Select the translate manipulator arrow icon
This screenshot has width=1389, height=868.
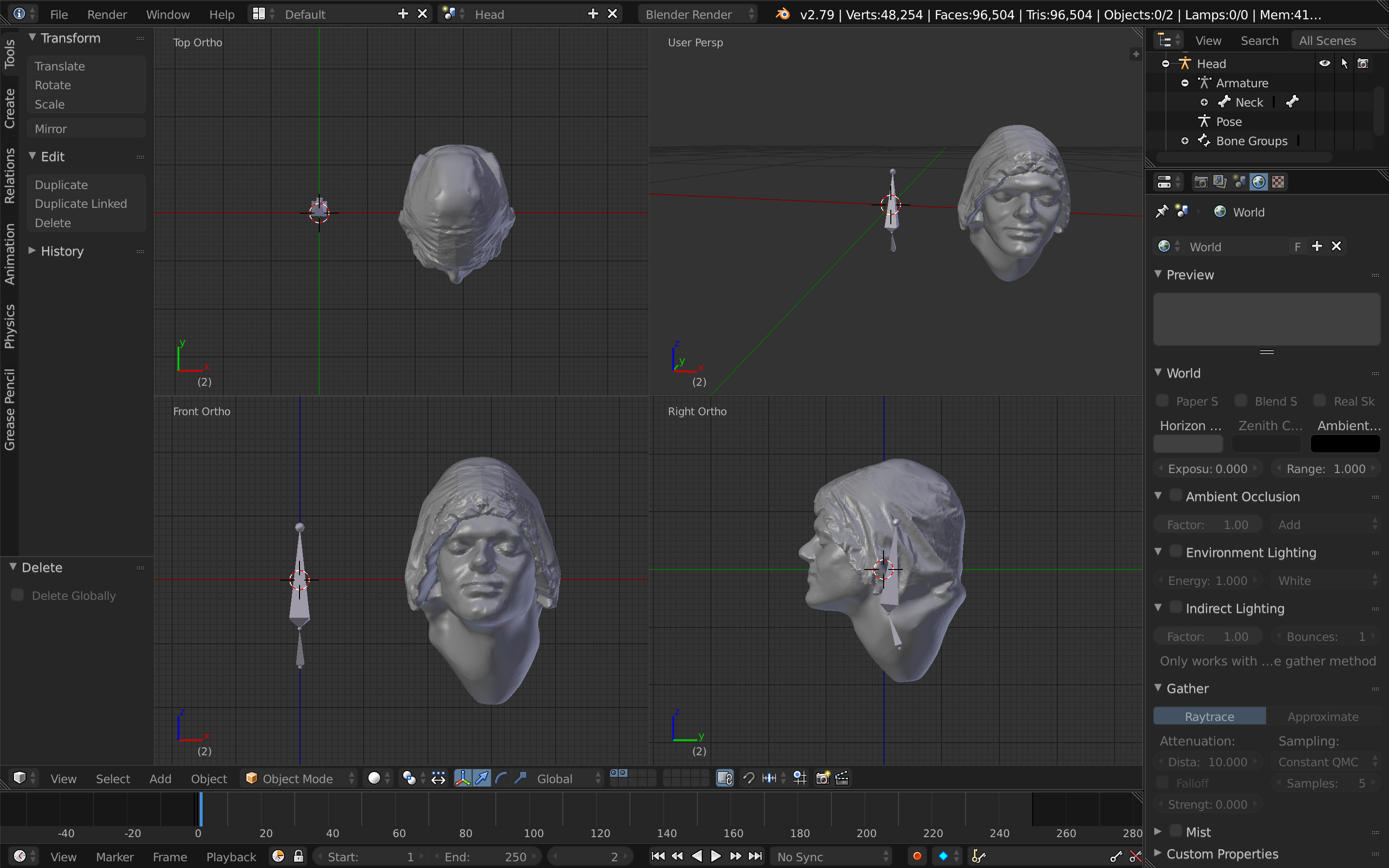pos(482,778)
